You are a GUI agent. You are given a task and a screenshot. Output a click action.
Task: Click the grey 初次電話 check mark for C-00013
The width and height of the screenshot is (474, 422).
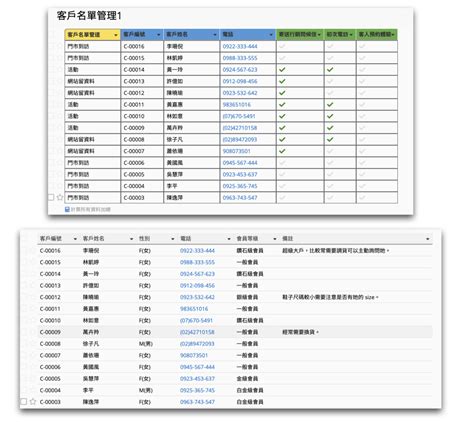tap(330, 81)
